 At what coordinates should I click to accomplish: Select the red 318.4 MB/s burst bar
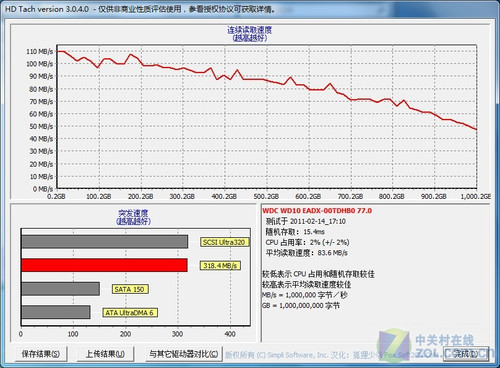point(104,265)
